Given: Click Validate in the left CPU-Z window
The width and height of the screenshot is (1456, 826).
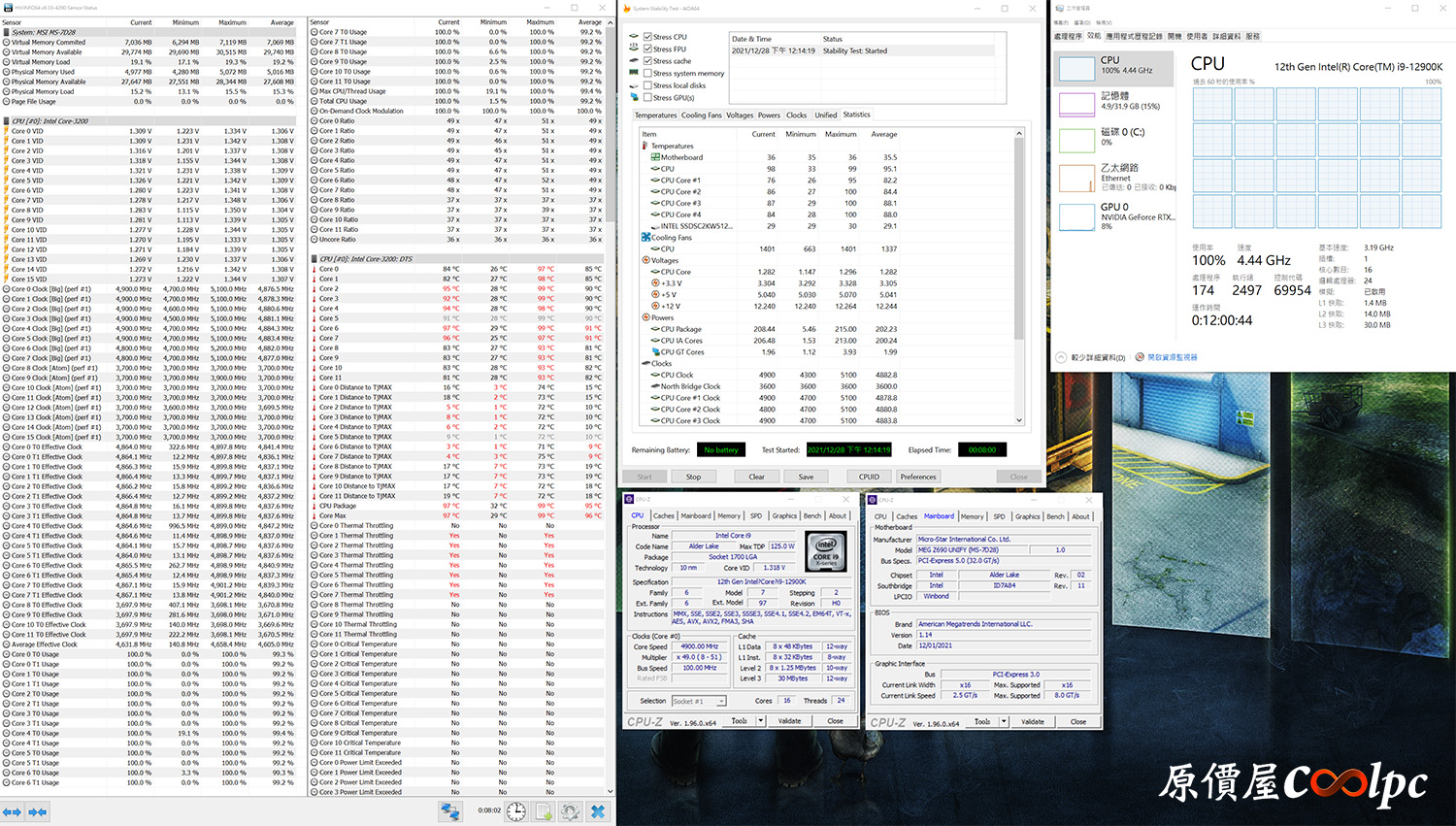Looking at the screenshot, I should pos(790,721).
